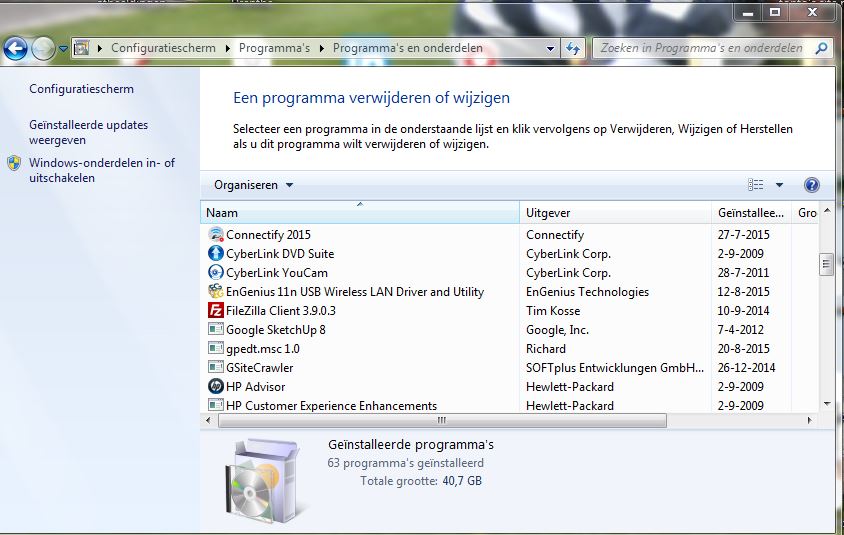This screenshot has height=535, width=844.
Task: Click Programma's breadcrumb in address bar
Action: (275, 48)
